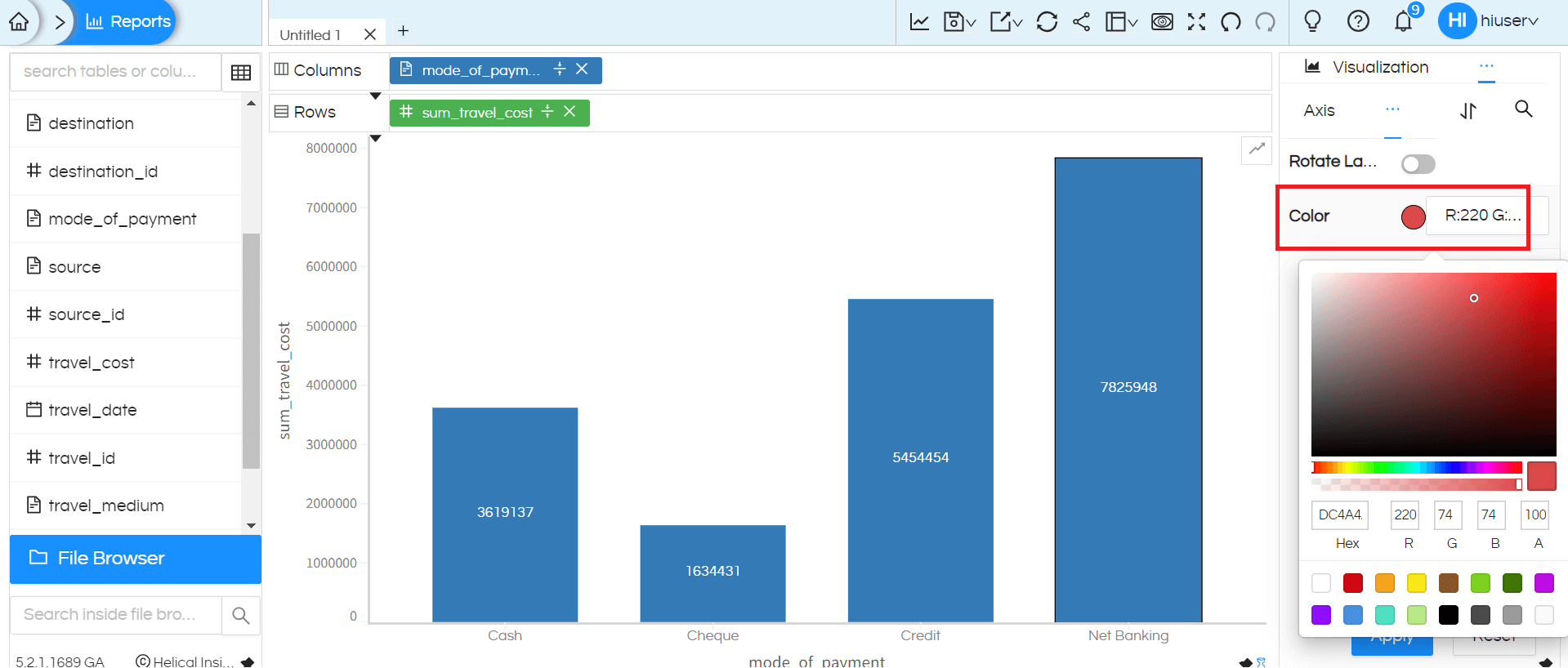Refresh the report
The image size is (1568, 668).
tap(1047, 21)
